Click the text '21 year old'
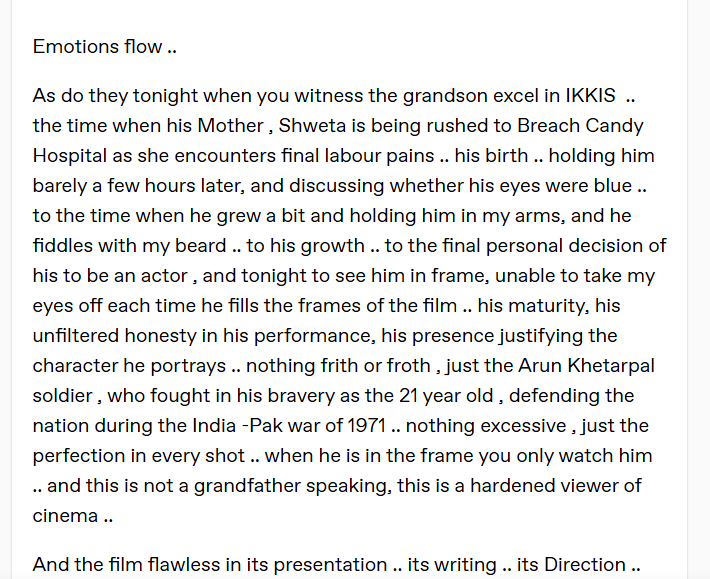Viewport: 710px width, 579px height. click(x=446, y=396)
